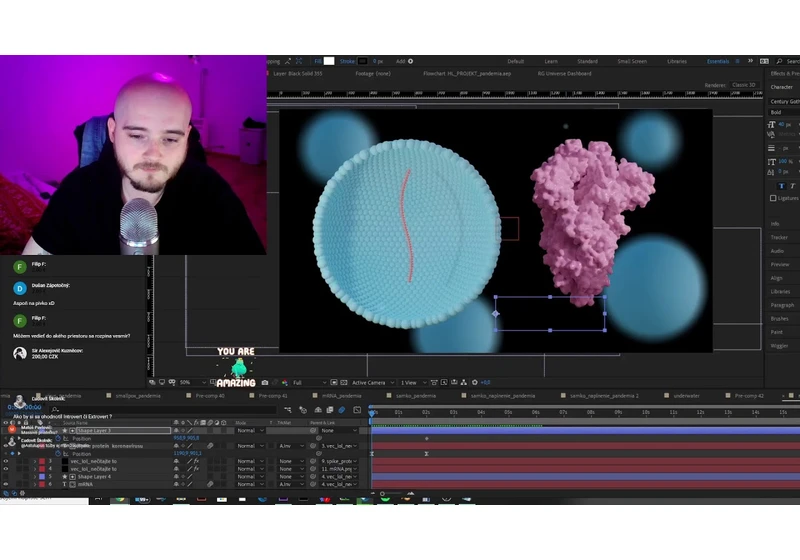This screenshot has height=560, width=800.
Task: Open the Normal blend mode dropdown of Shape Layer 3
Action: tap(249, 430)
